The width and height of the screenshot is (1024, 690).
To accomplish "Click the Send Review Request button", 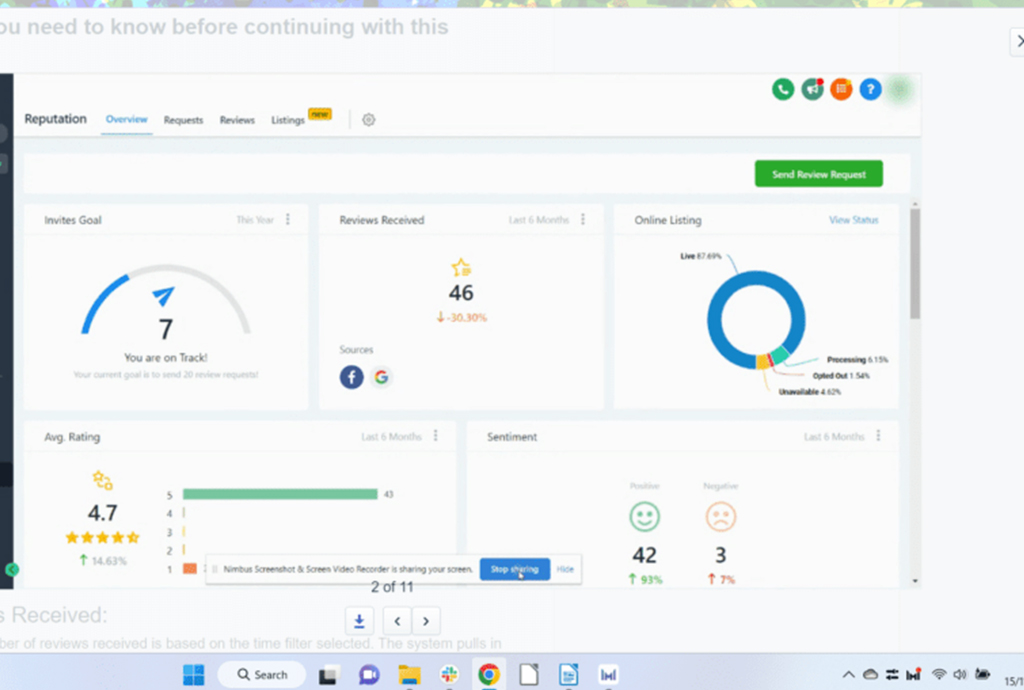I will 818,174.
